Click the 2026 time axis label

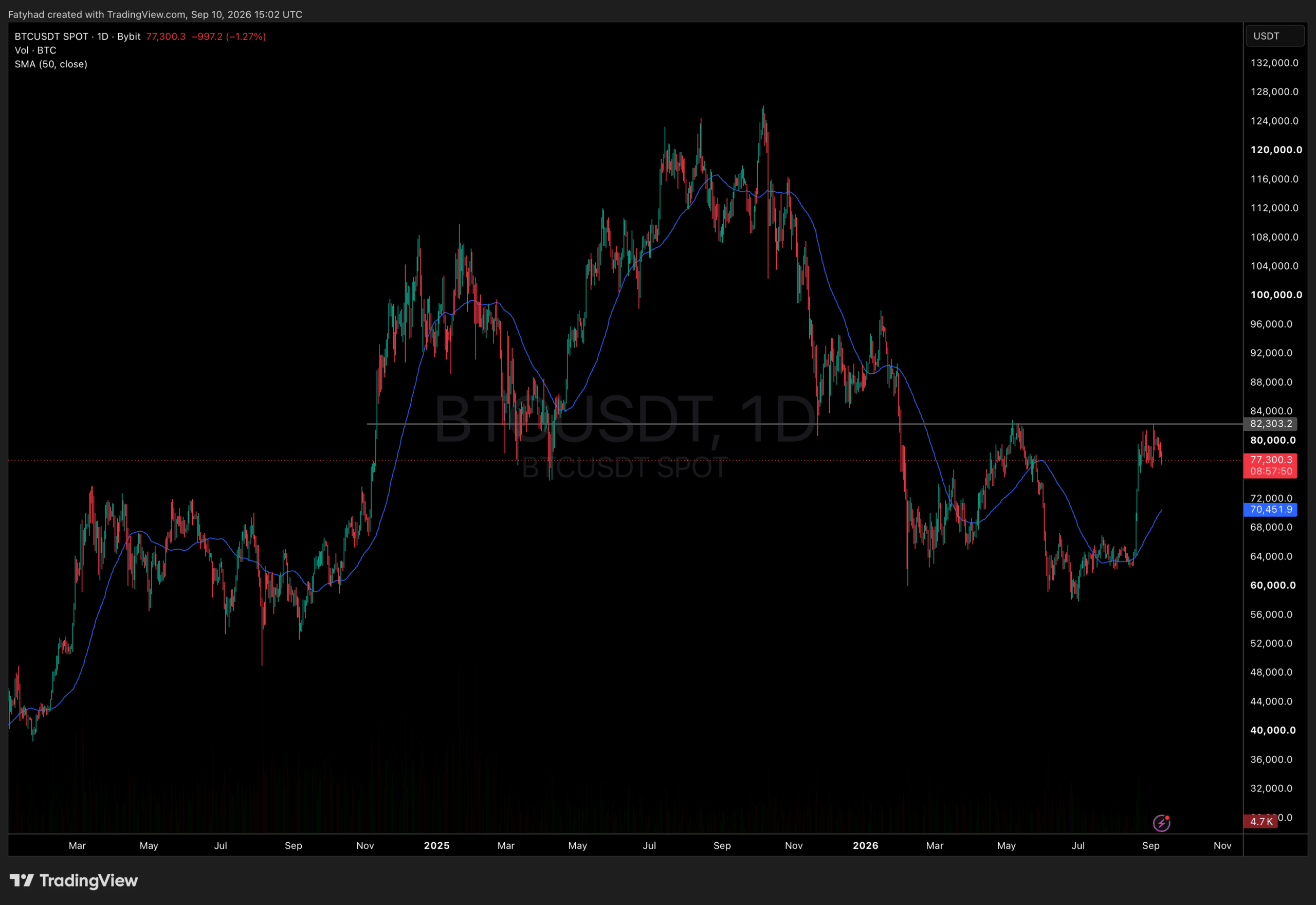click(866, 845)
